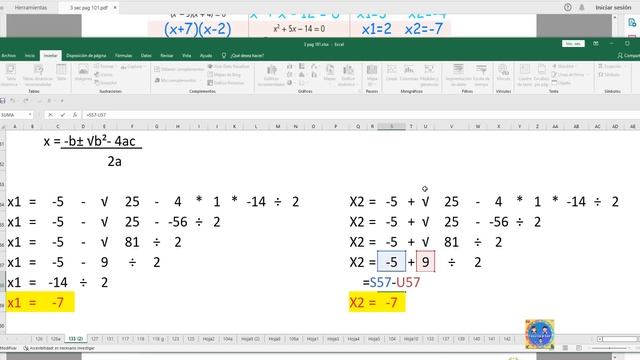This screenshot has width=640, height=360.
Task: Switch to the Archivo tab
Action: (x=9, y=56)
